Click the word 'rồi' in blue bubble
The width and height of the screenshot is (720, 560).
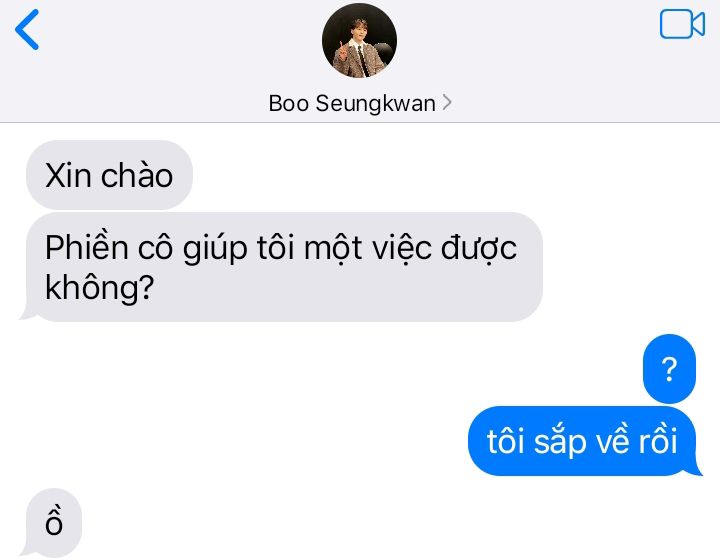[x=658, y=441]
